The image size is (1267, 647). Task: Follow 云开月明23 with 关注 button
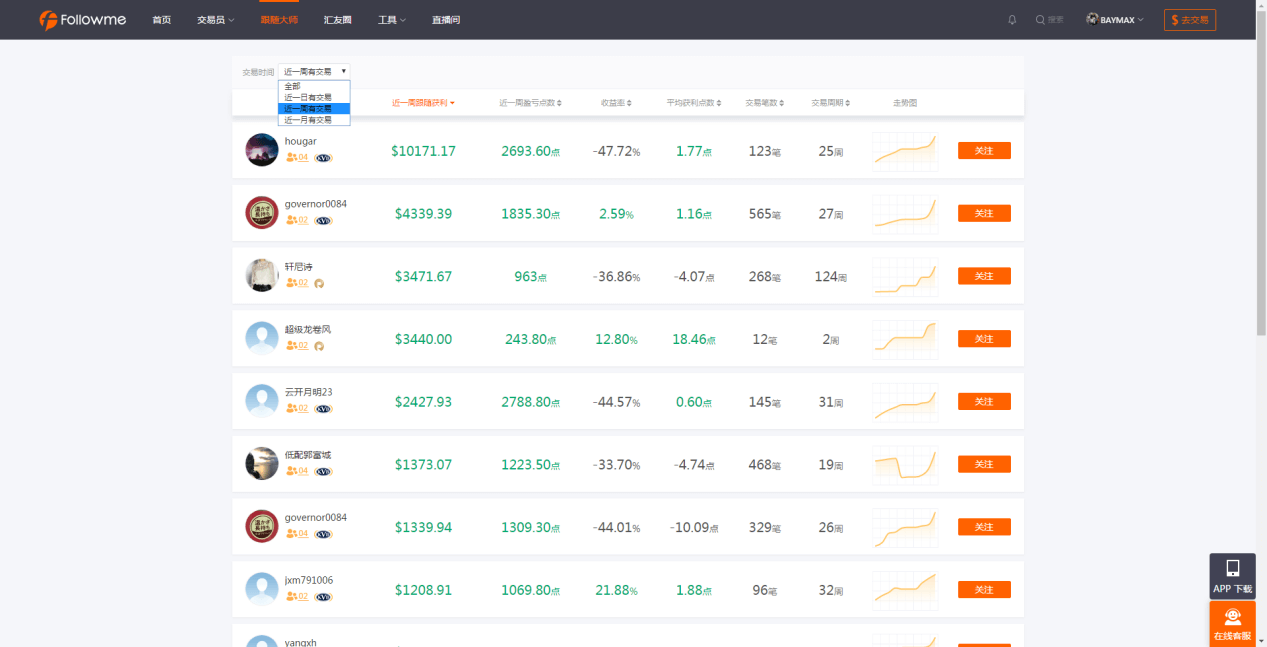click(x=984, y=401)
